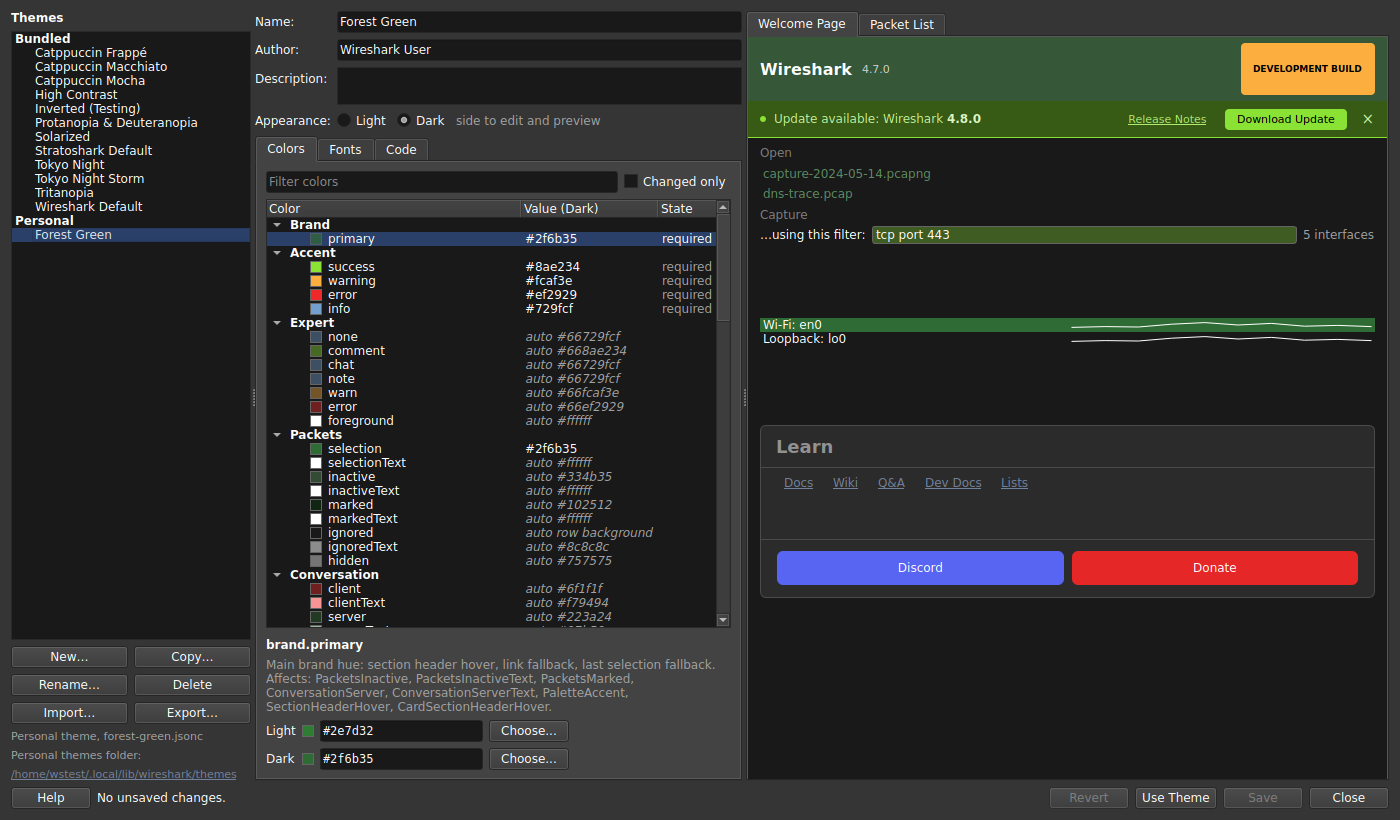Click the Donate button
The height and width of the screenshot is (820, 1400).
pos(1215,568)
